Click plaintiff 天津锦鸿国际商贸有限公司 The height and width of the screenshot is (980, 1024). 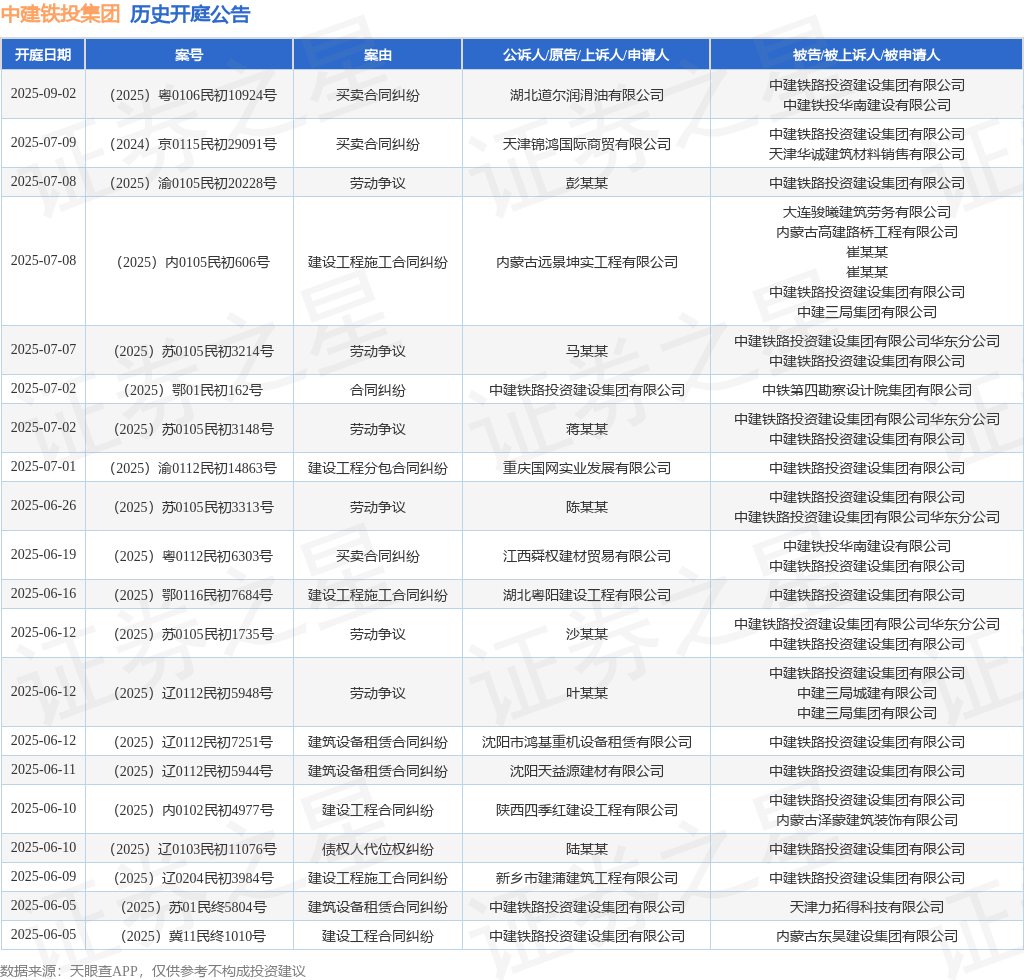[x=586, y=144]
